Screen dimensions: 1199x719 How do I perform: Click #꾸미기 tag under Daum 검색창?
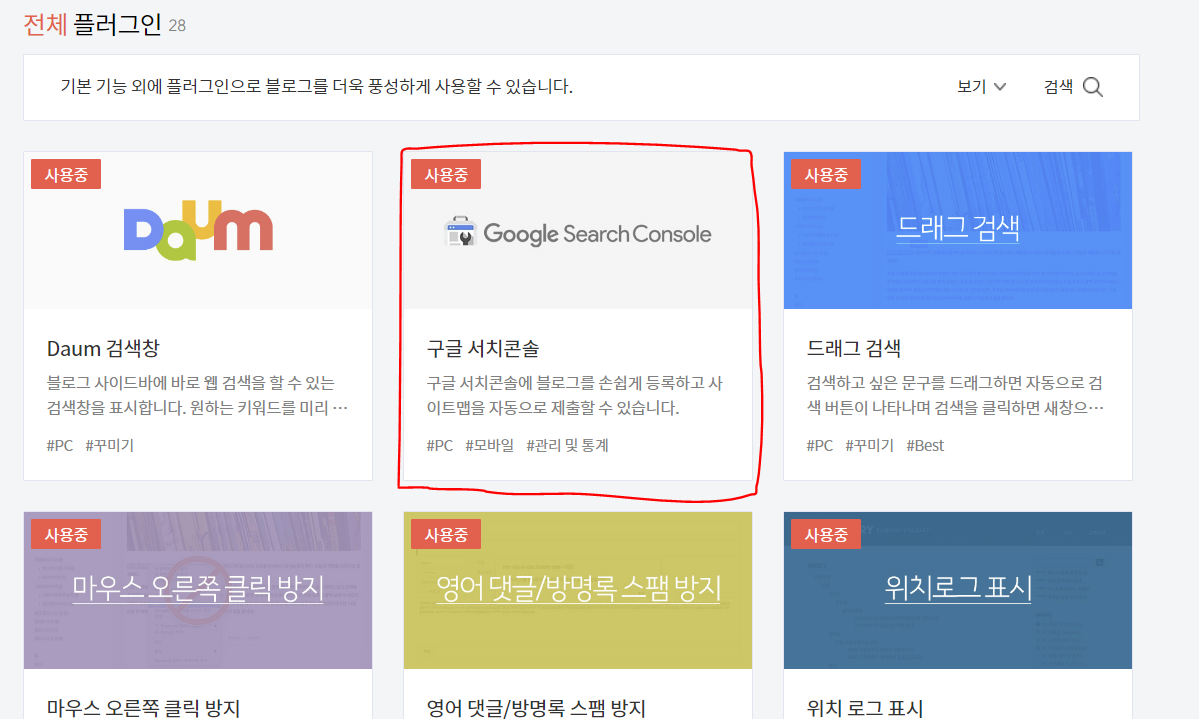(109, 445)
